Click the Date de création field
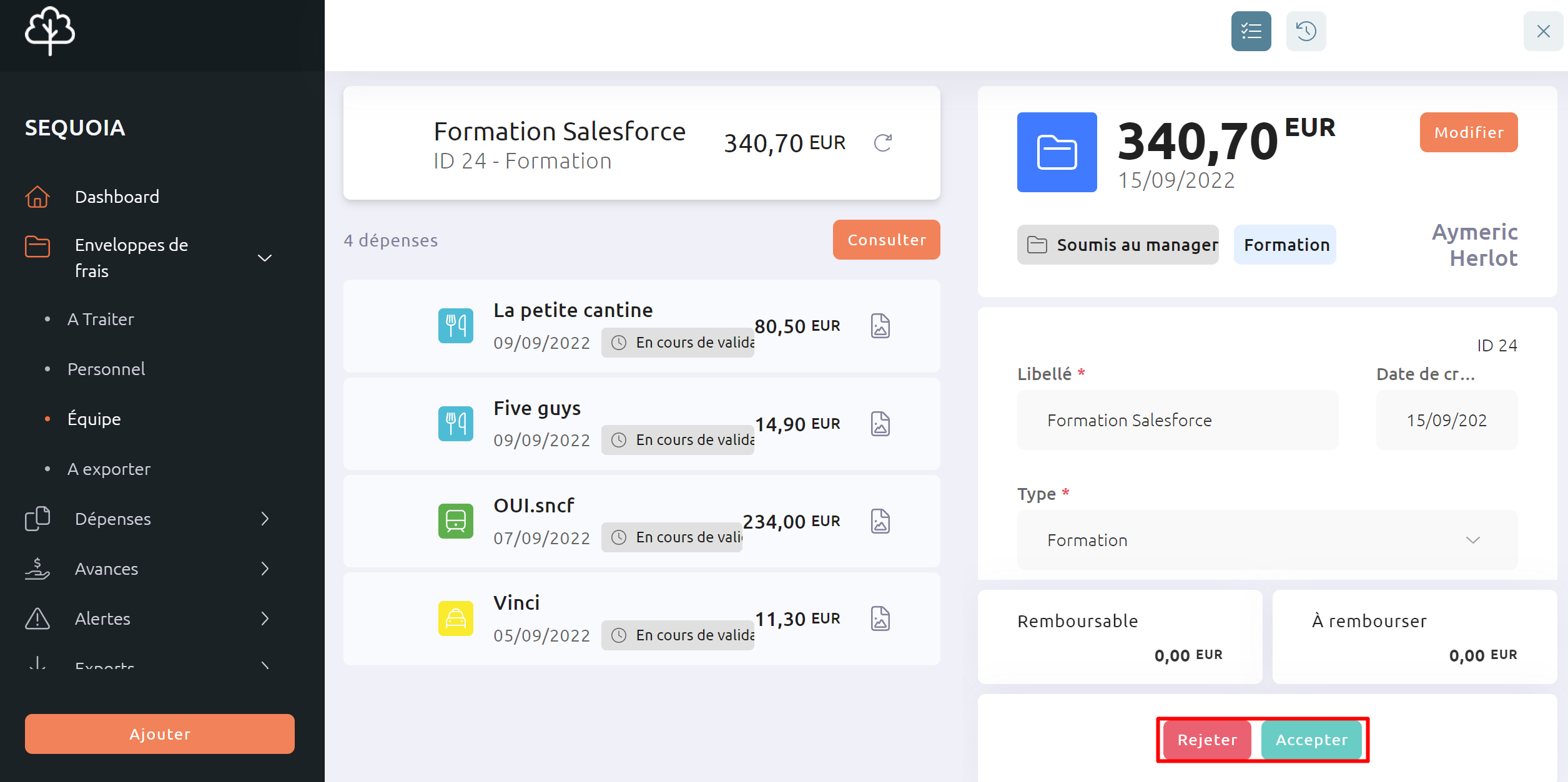 [1447, 420]
